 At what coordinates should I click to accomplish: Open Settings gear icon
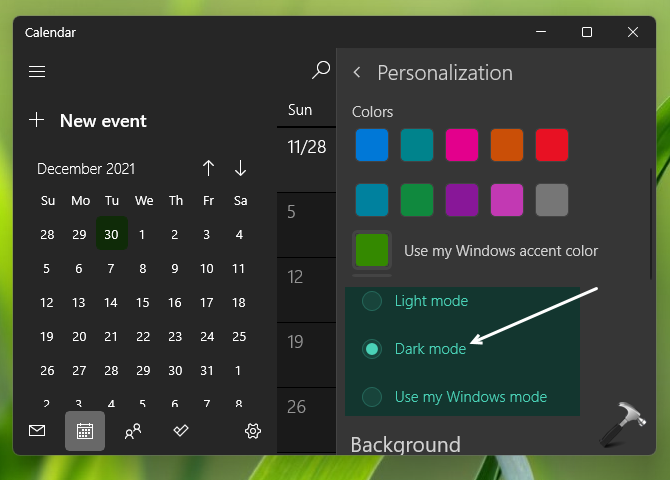[x=253, y=431]
